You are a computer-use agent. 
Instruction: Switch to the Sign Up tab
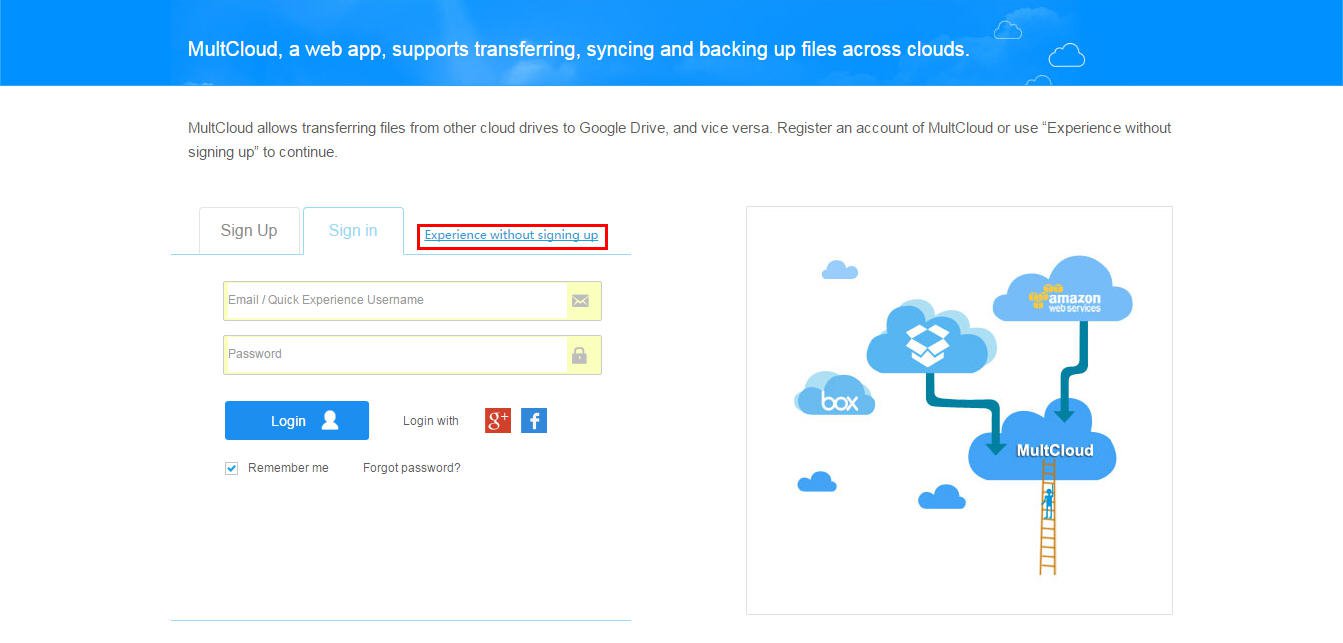pyautogui.click(x=249, y=231)
